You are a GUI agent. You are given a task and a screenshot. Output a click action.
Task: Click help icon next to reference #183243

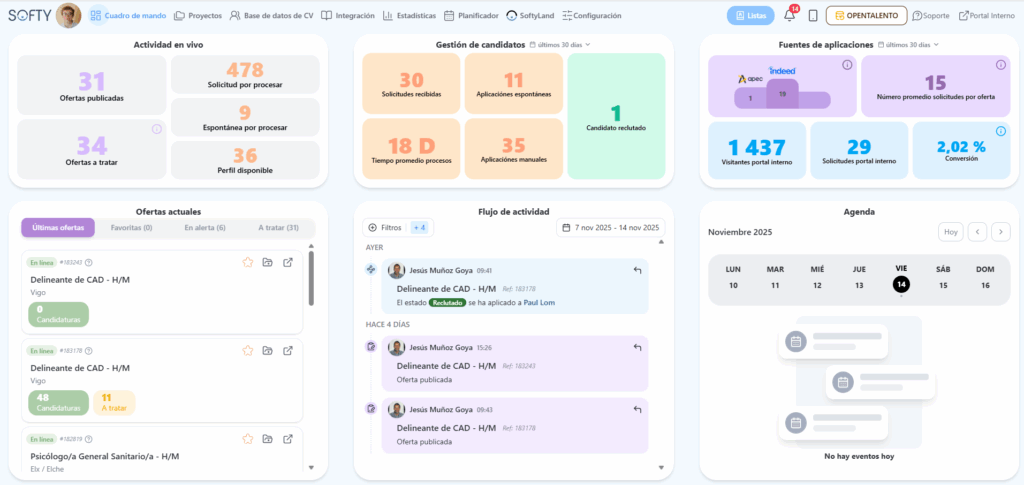click(x=89, y=263)
